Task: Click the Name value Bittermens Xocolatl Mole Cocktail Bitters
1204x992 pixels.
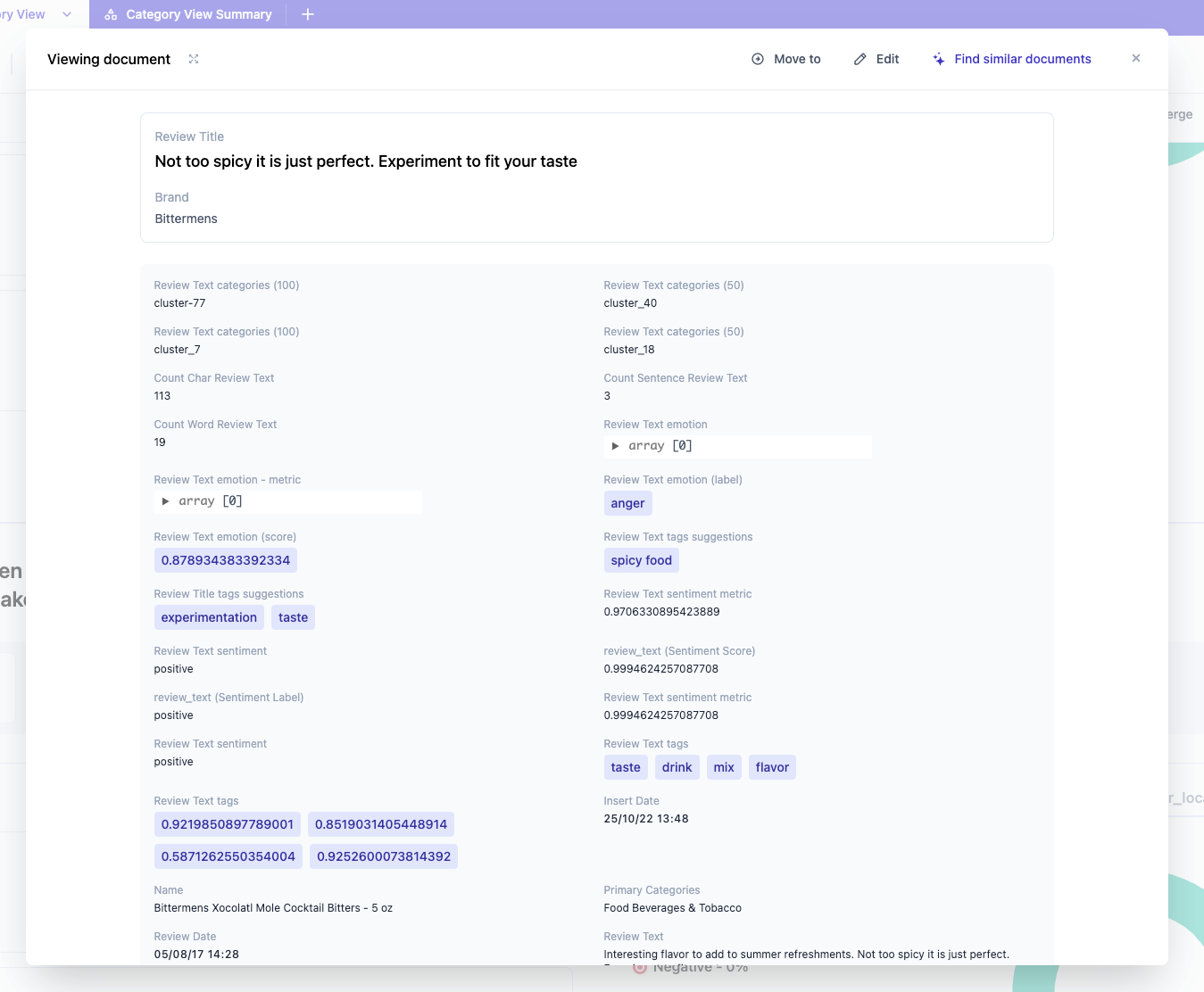Action: 273,908
